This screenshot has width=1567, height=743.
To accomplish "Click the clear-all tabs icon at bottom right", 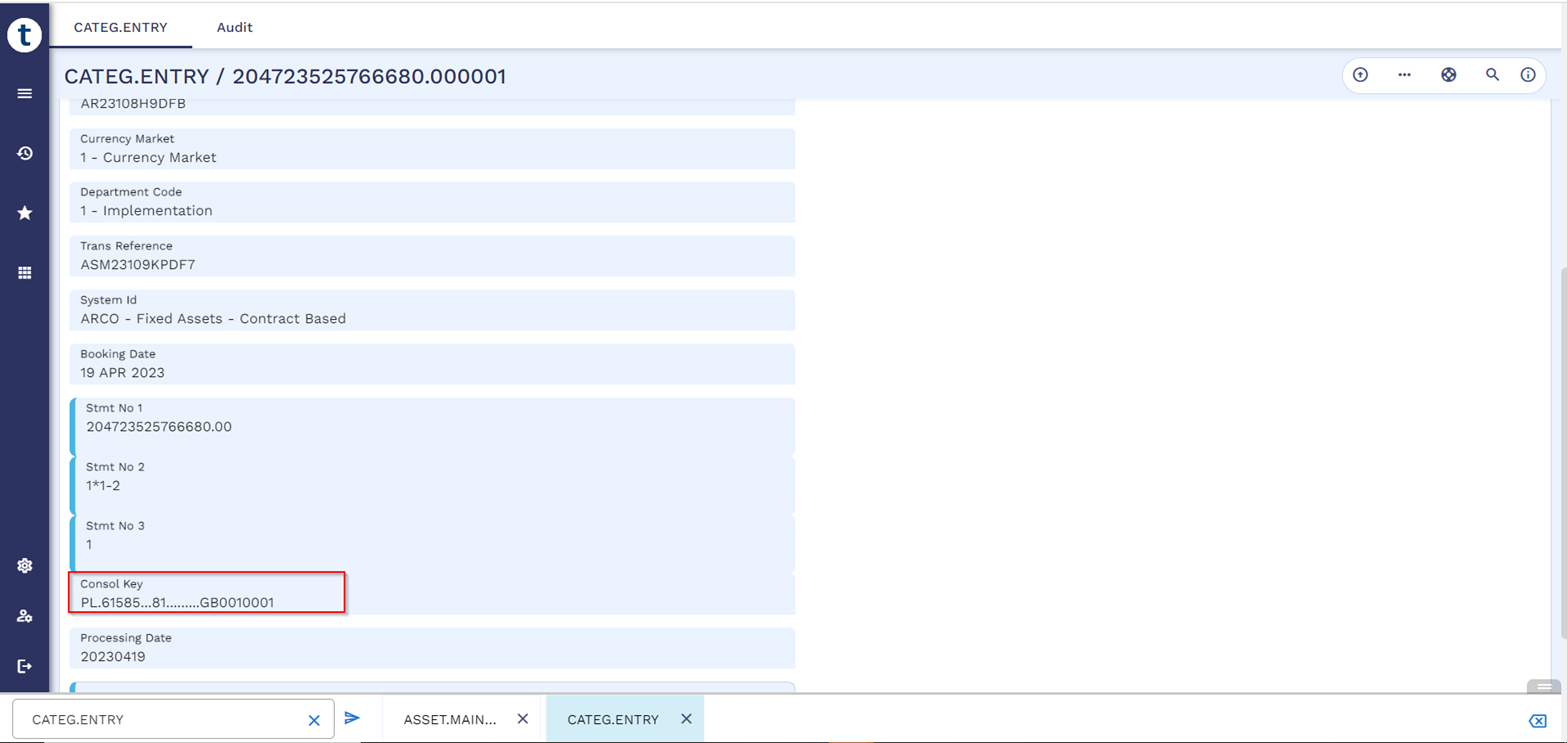I will pyautogui.click(x=1537, y=721).
